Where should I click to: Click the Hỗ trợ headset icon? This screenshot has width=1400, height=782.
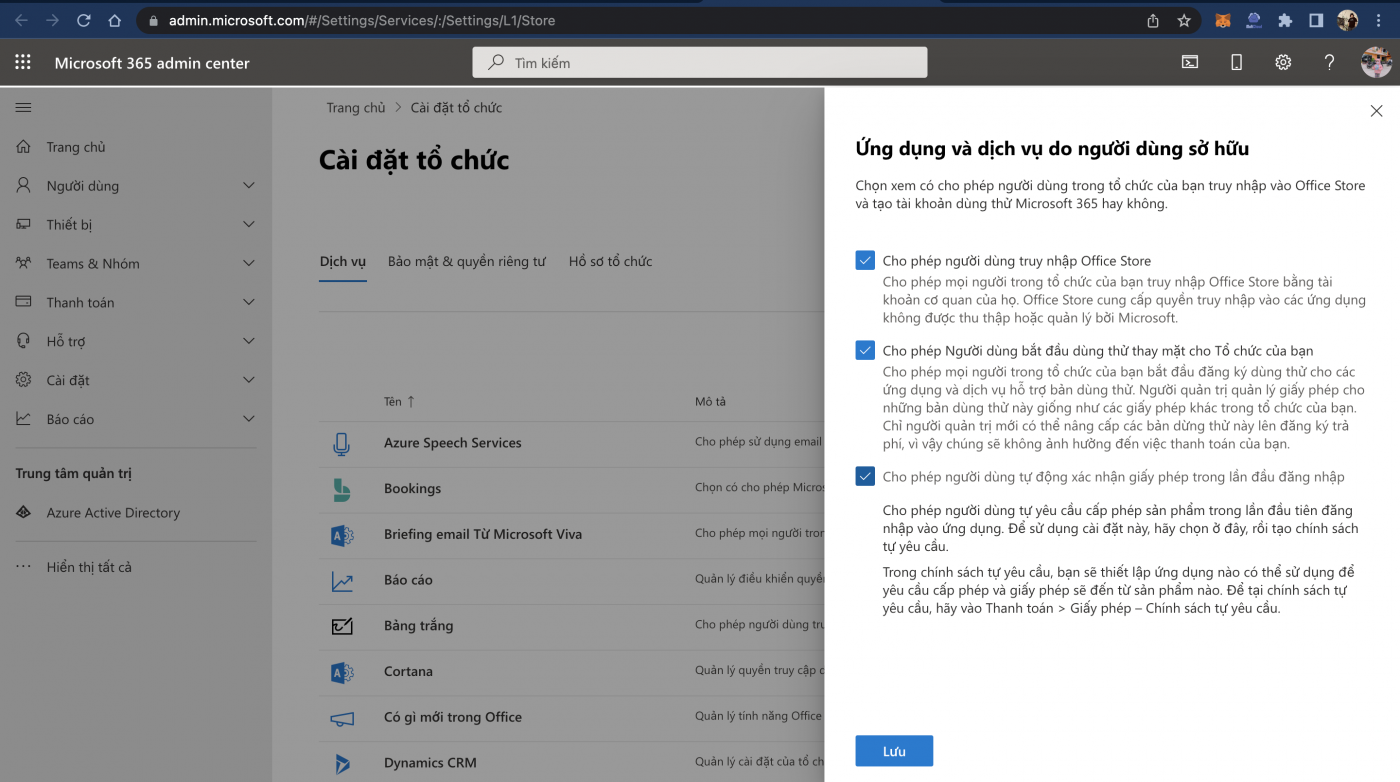[24, 341]
